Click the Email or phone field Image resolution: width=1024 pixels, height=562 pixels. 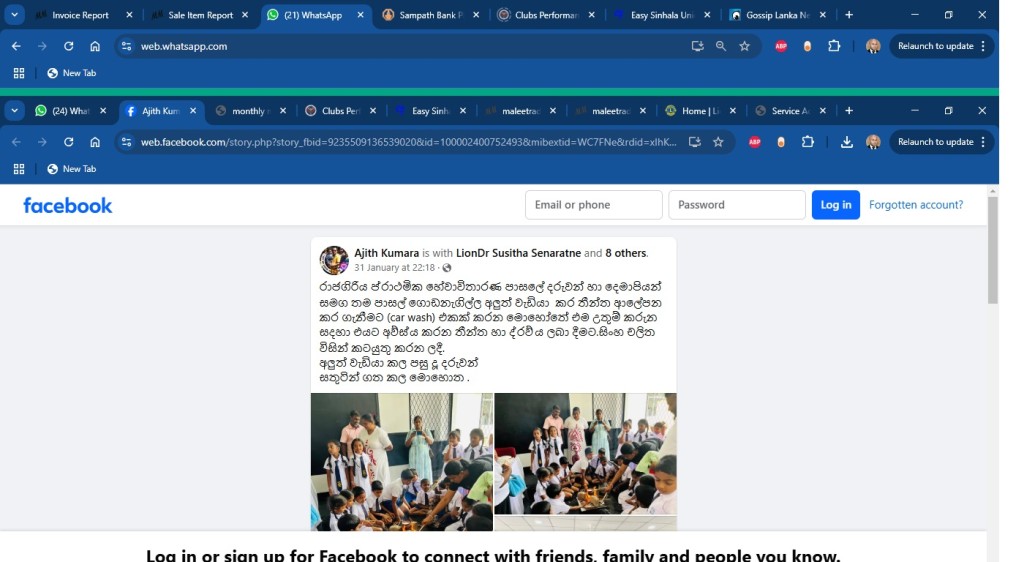coord(594,205)
